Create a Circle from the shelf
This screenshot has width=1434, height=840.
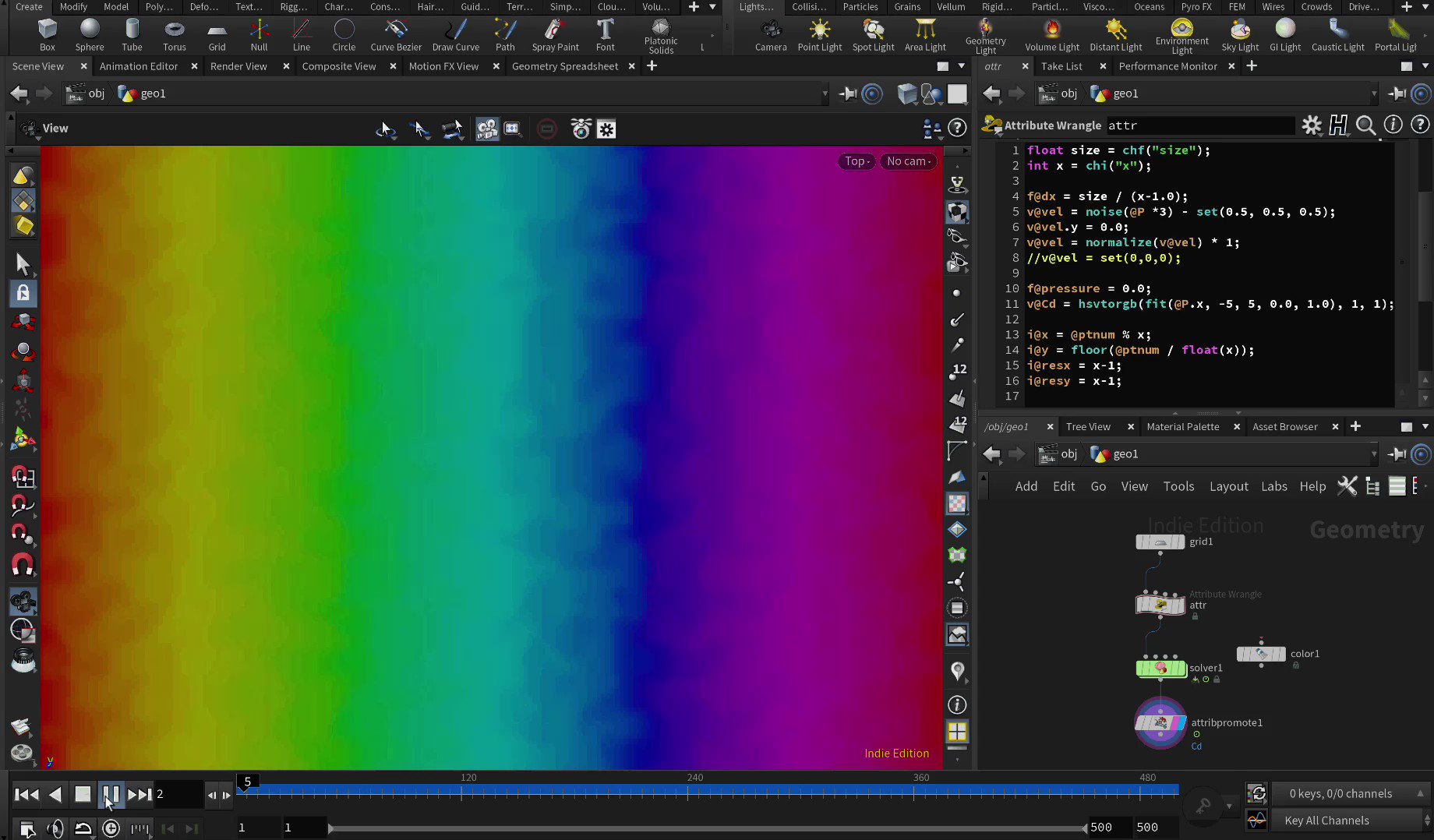pos(344,35)
